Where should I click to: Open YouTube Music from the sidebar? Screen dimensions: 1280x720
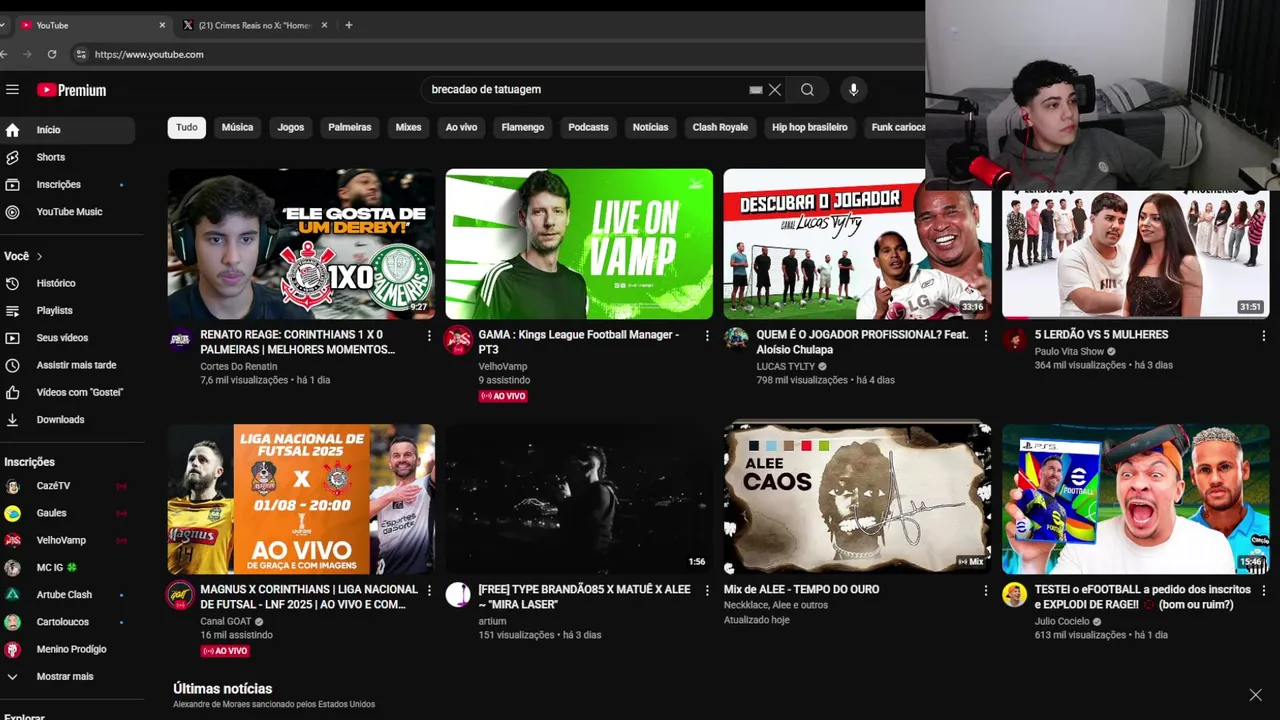click(x=67, y=212)
